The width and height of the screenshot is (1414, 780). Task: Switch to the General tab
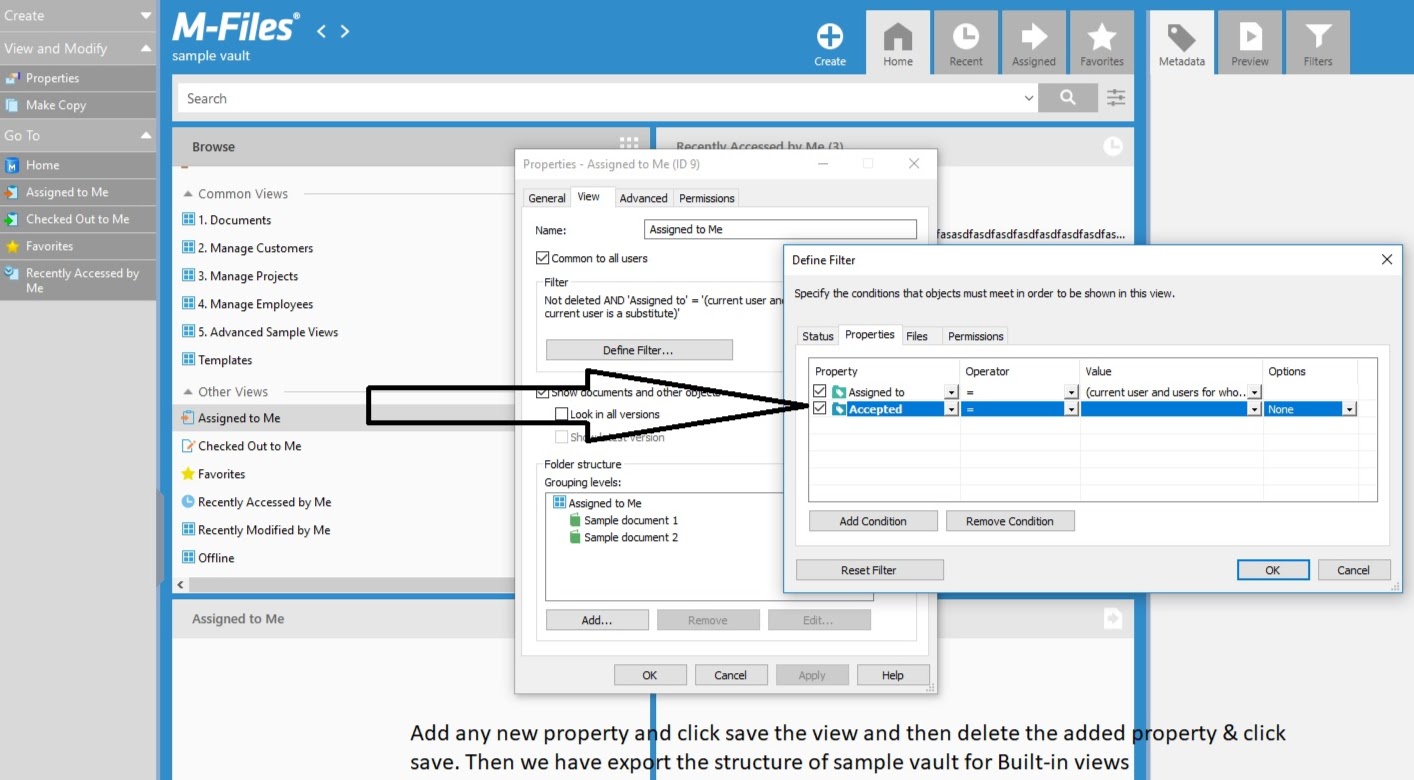[547, 198]
